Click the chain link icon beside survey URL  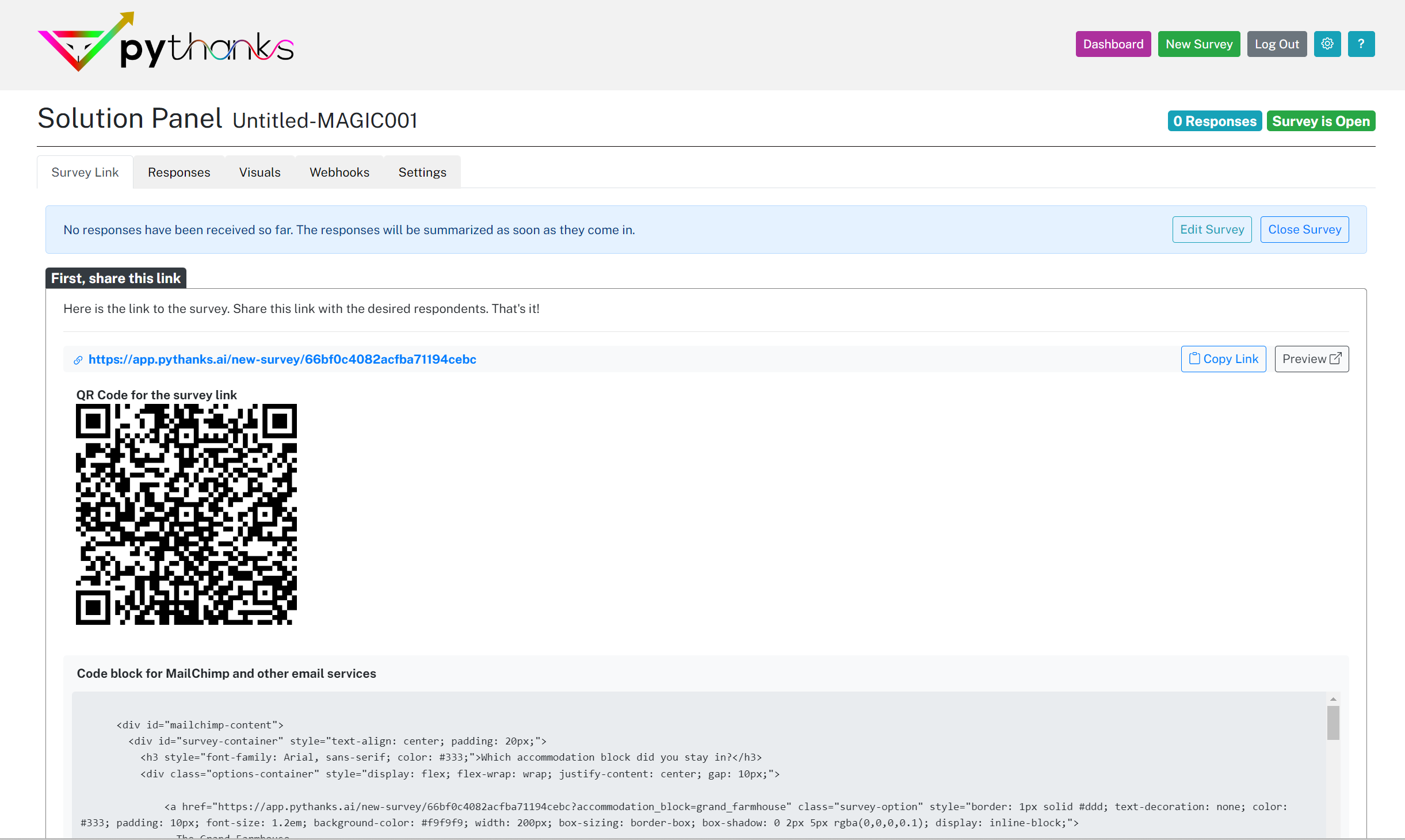(78, 360)
